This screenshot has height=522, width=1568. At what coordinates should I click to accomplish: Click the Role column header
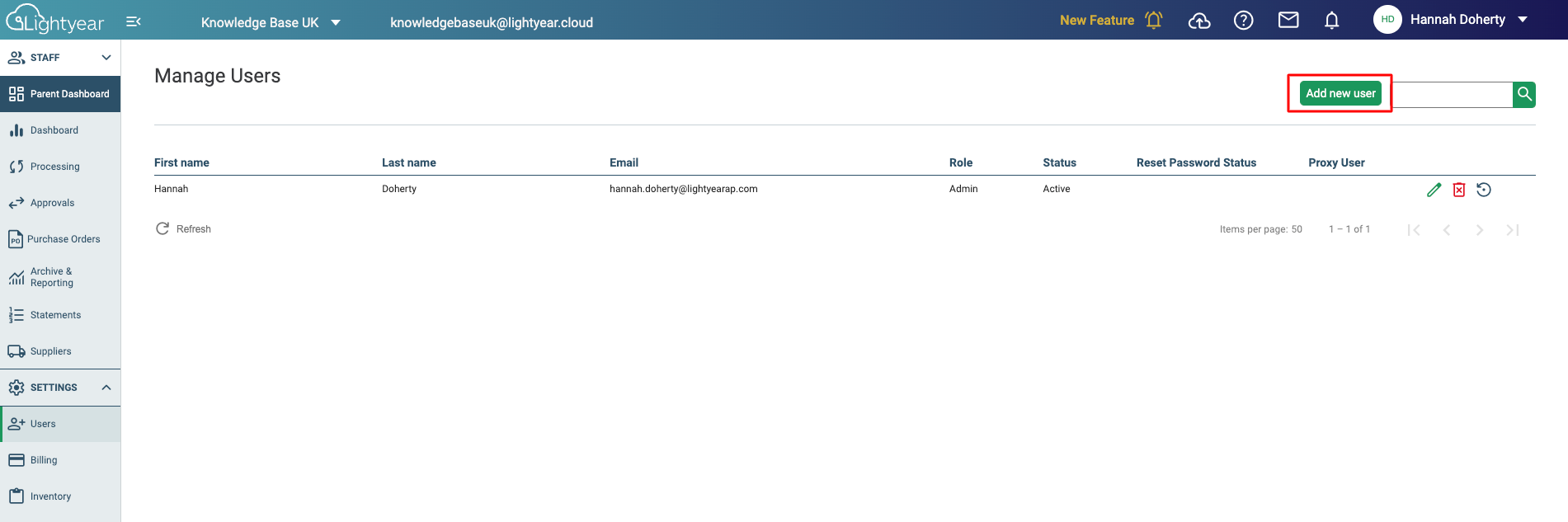961,162
